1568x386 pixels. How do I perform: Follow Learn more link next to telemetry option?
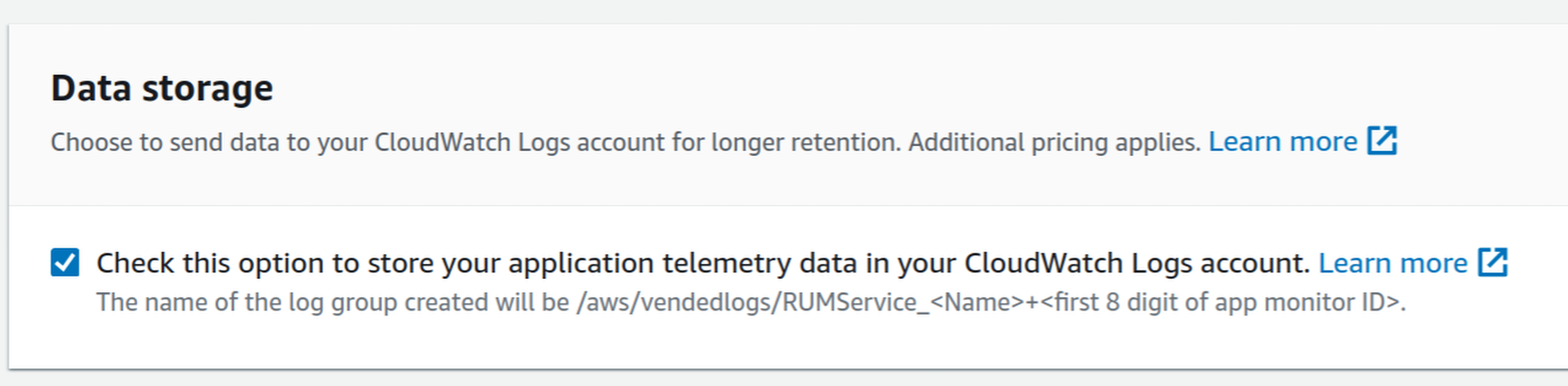click(1393, 263)
